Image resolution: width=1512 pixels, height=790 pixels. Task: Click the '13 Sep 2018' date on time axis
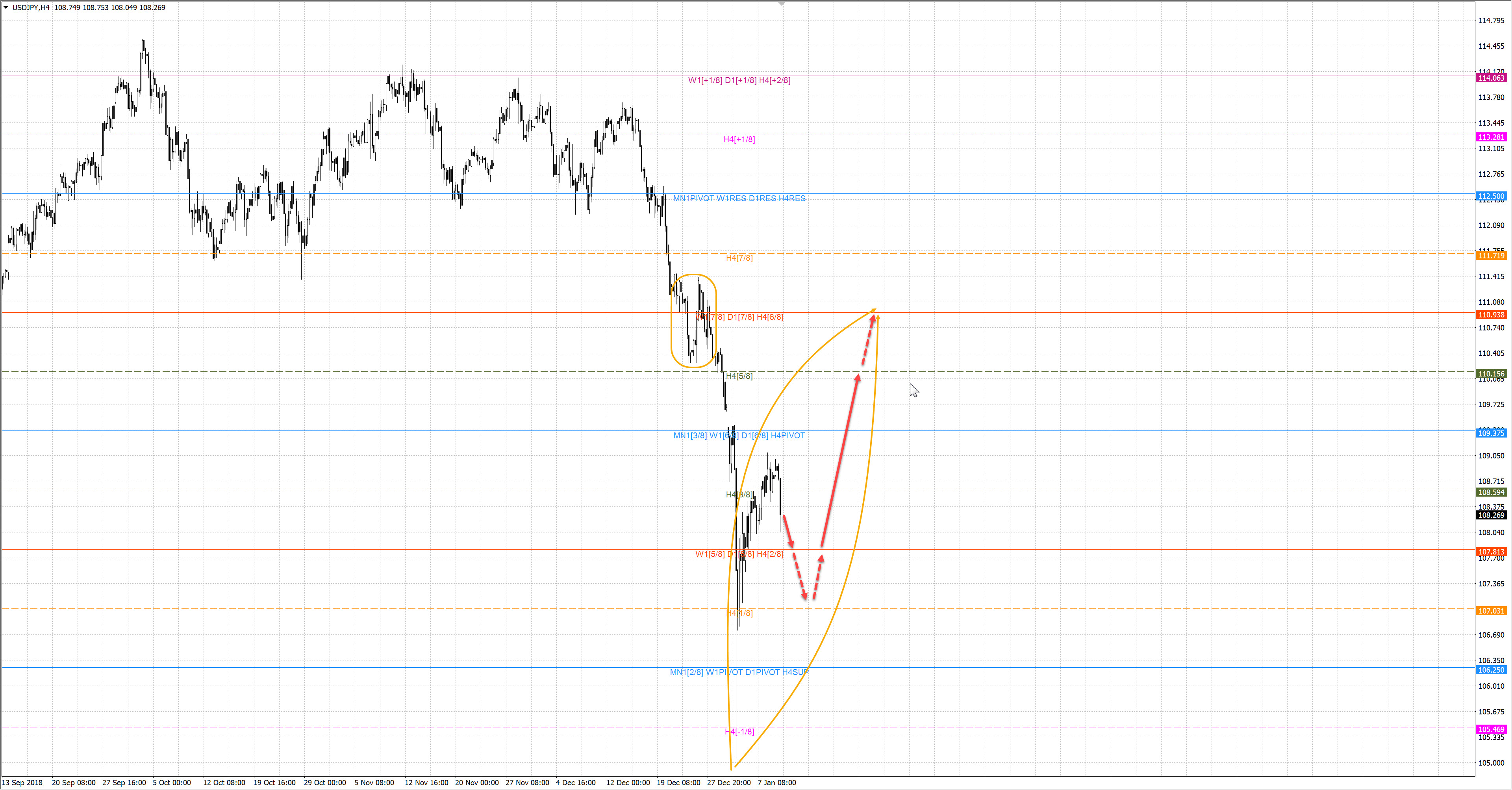22,783
